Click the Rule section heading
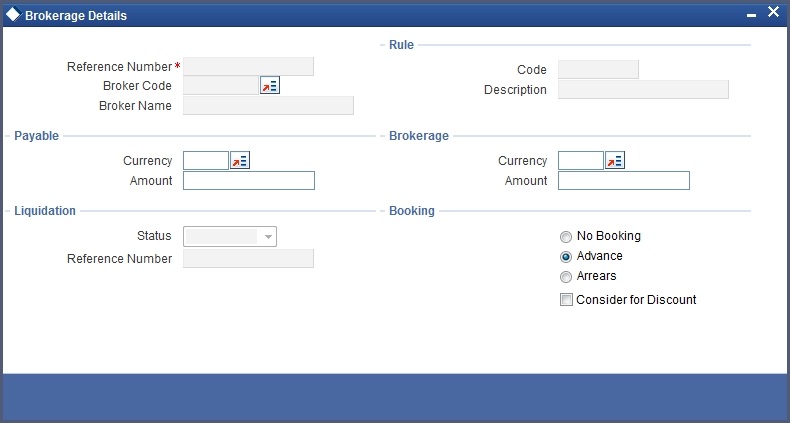 [402, 45]
